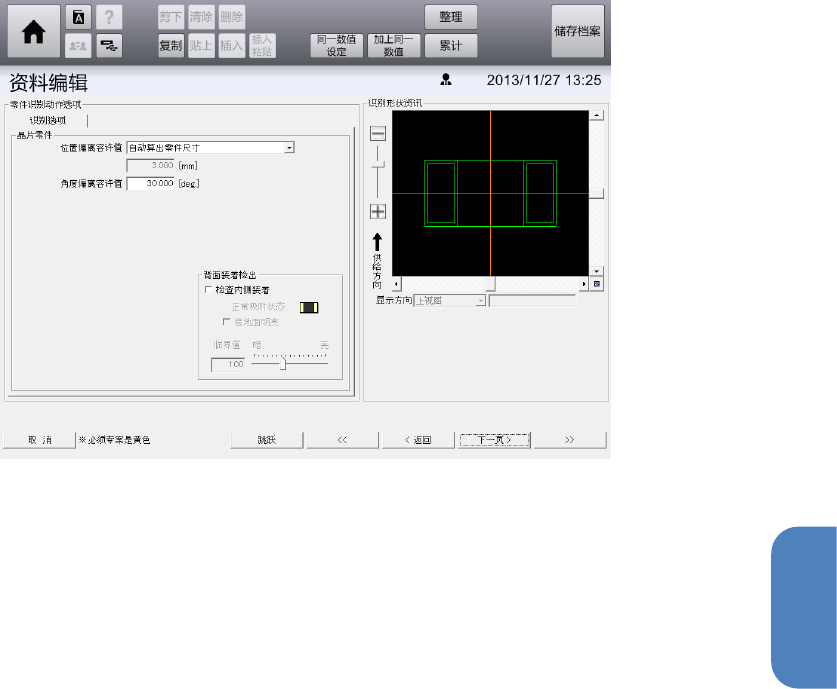Click the date and time display
Viewport: 837px width, 689px height.
pos(544,80)
